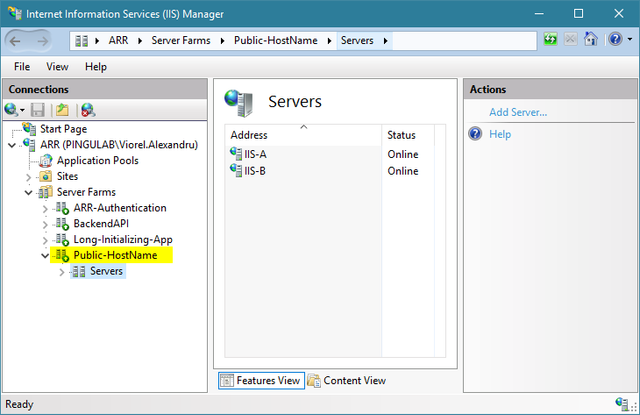Open the dropdown arrow beside toolbar Help
This screenshot has height=415, width=640.
click(x=630, y=40)
